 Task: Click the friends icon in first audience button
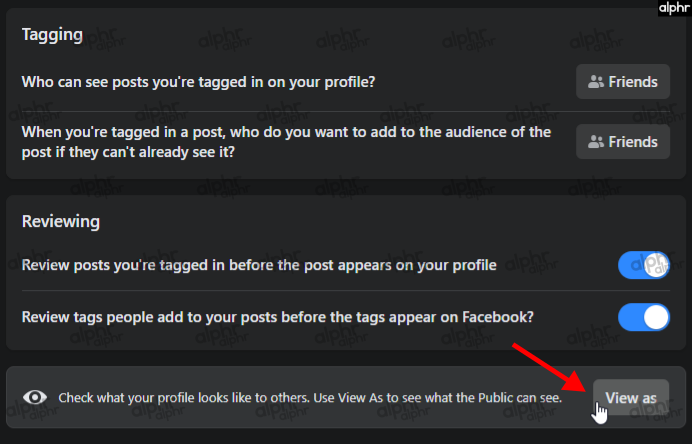click(598, 82)
